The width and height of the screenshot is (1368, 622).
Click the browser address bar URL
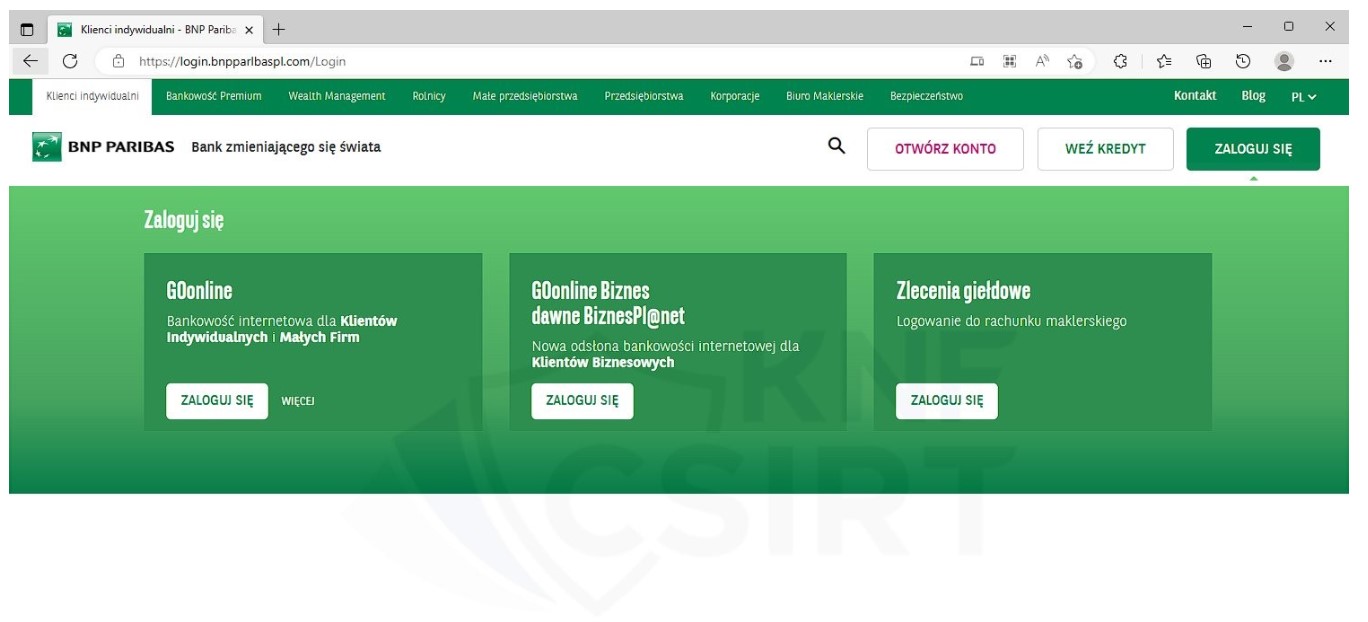(243, 61)
